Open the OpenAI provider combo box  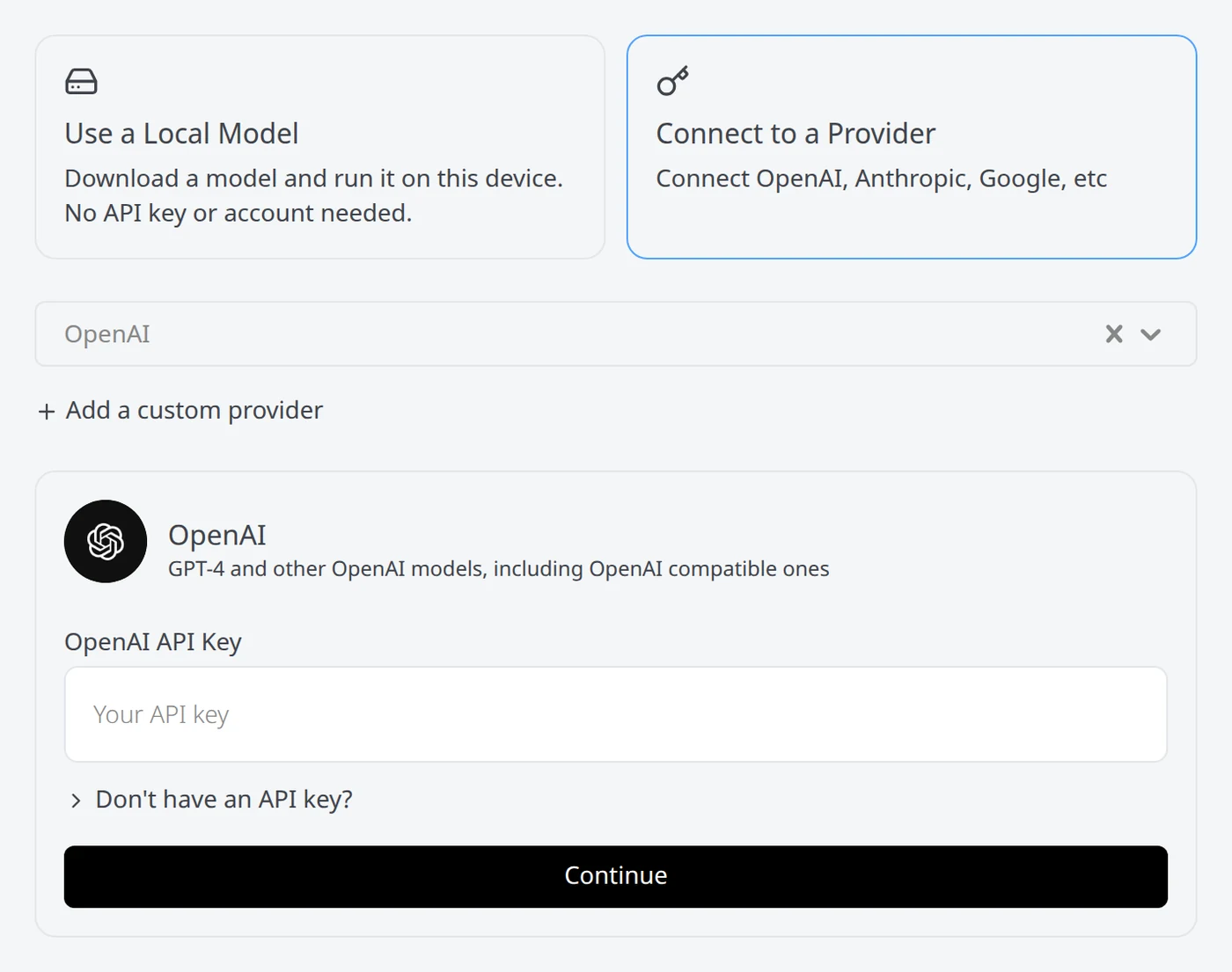616,334
